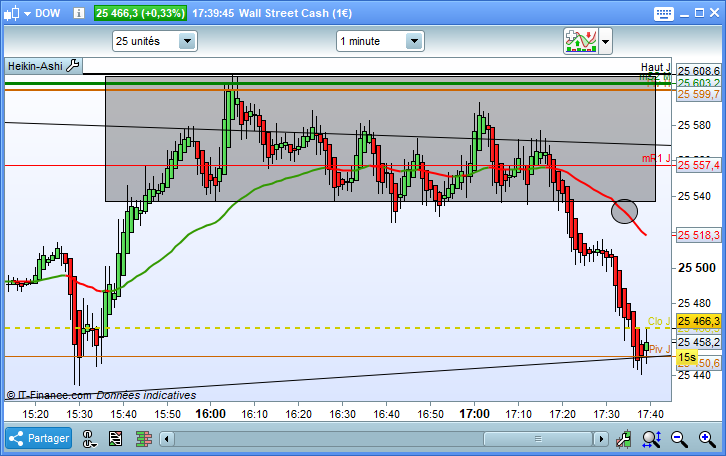This screenshot has width=726, height=456.
Task: Open the Heikin-Ashi settings wrench
Action: click(73, 66)
